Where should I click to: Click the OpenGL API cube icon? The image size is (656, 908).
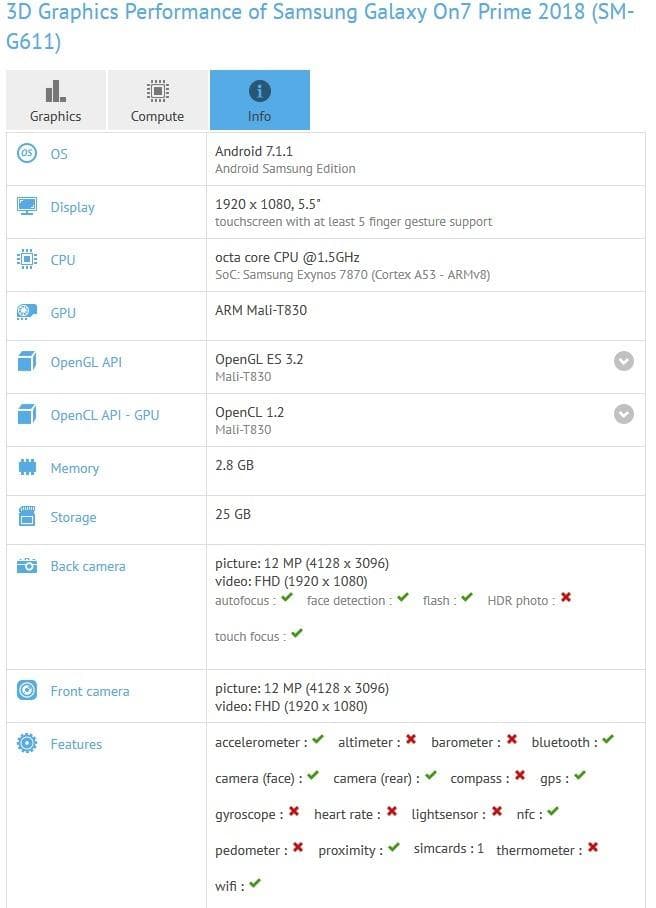coord(27,361)
